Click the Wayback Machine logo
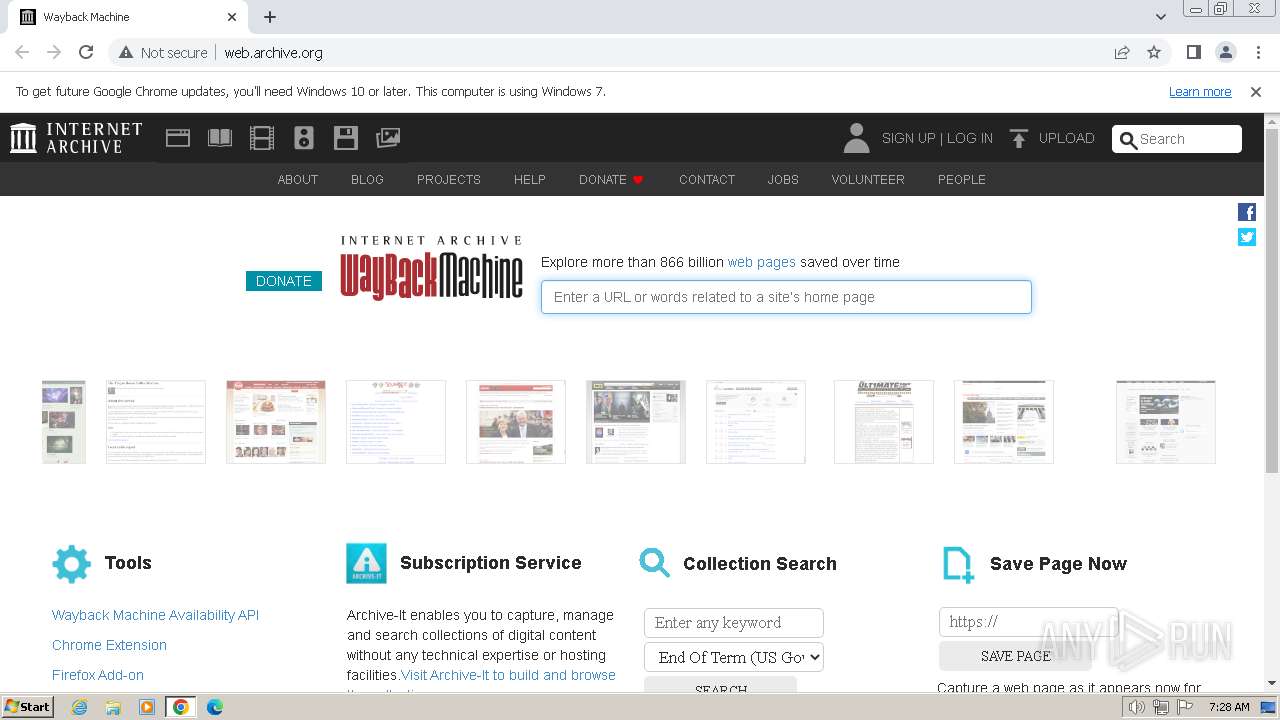The image size is (1280, 720). [431, 268]
